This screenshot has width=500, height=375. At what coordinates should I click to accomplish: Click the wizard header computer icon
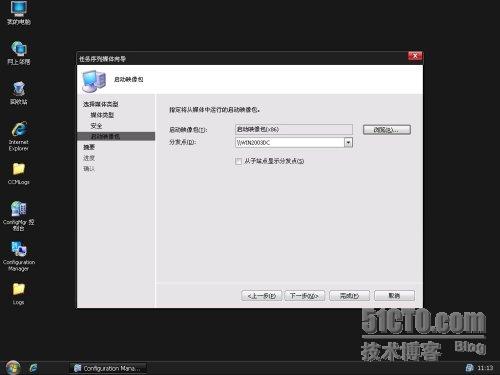point(94,81)
